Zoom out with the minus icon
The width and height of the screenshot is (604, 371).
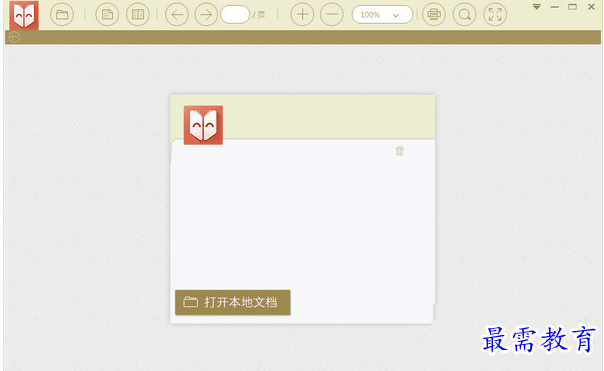[x=332, y=15]
